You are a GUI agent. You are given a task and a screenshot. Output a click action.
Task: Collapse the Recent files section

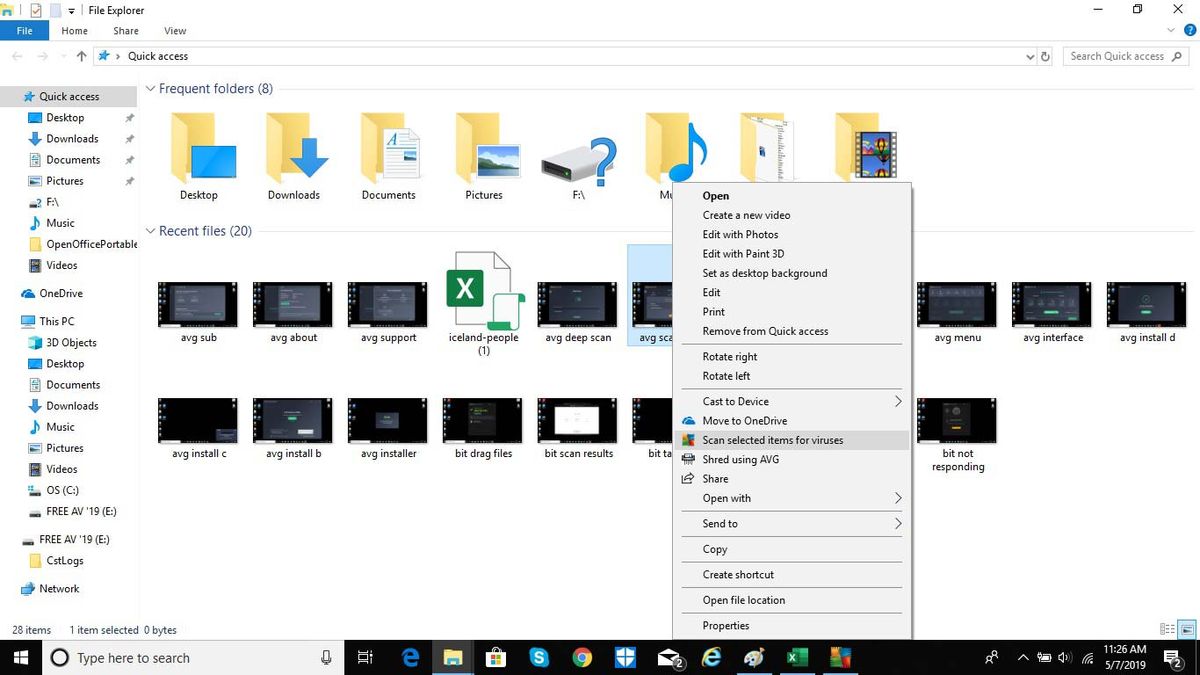click(x=149, y=230)
